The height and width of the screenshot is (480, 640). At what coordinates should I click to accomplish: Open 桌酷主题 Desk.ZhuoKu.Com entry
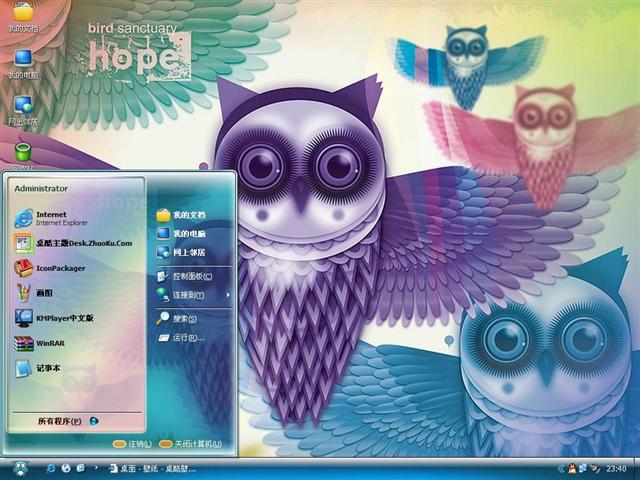click(x=73, y=243)
